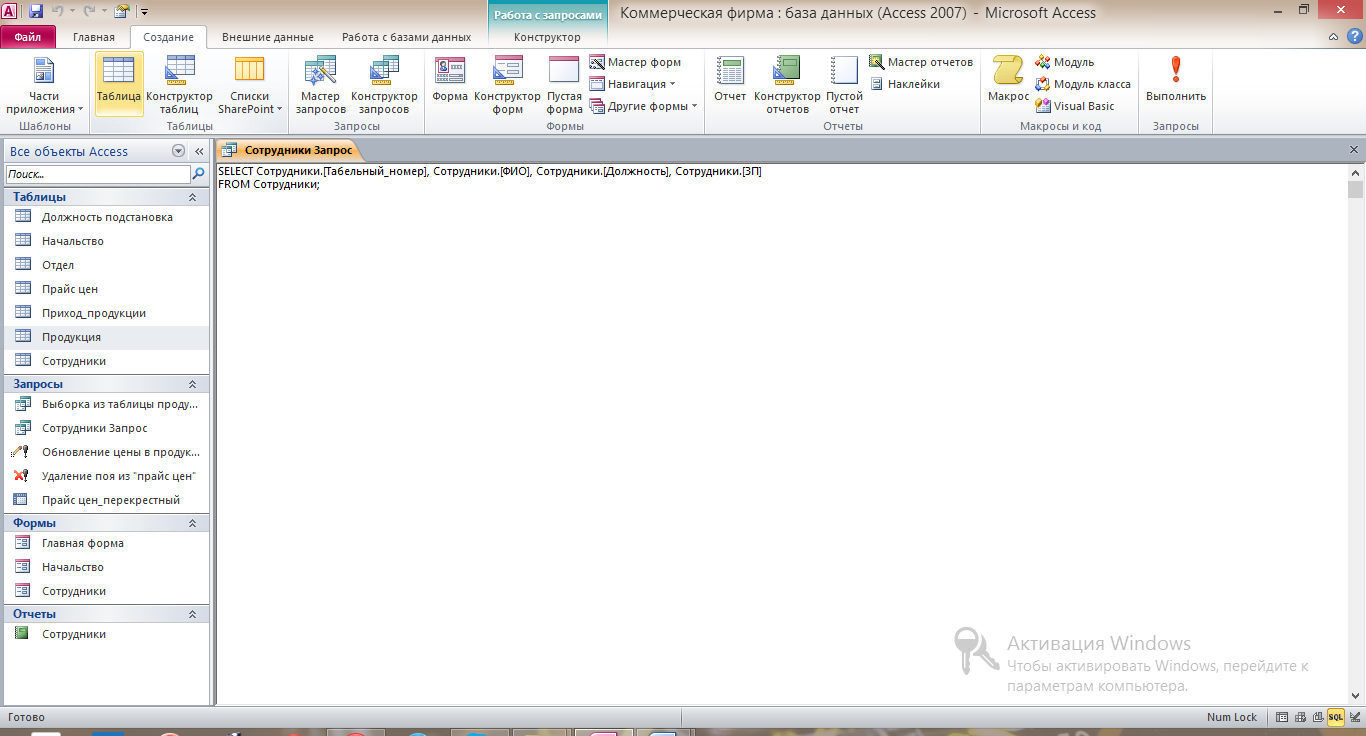
Task: Select Сотрудники report under Отчеты
Action: point(107,634)
